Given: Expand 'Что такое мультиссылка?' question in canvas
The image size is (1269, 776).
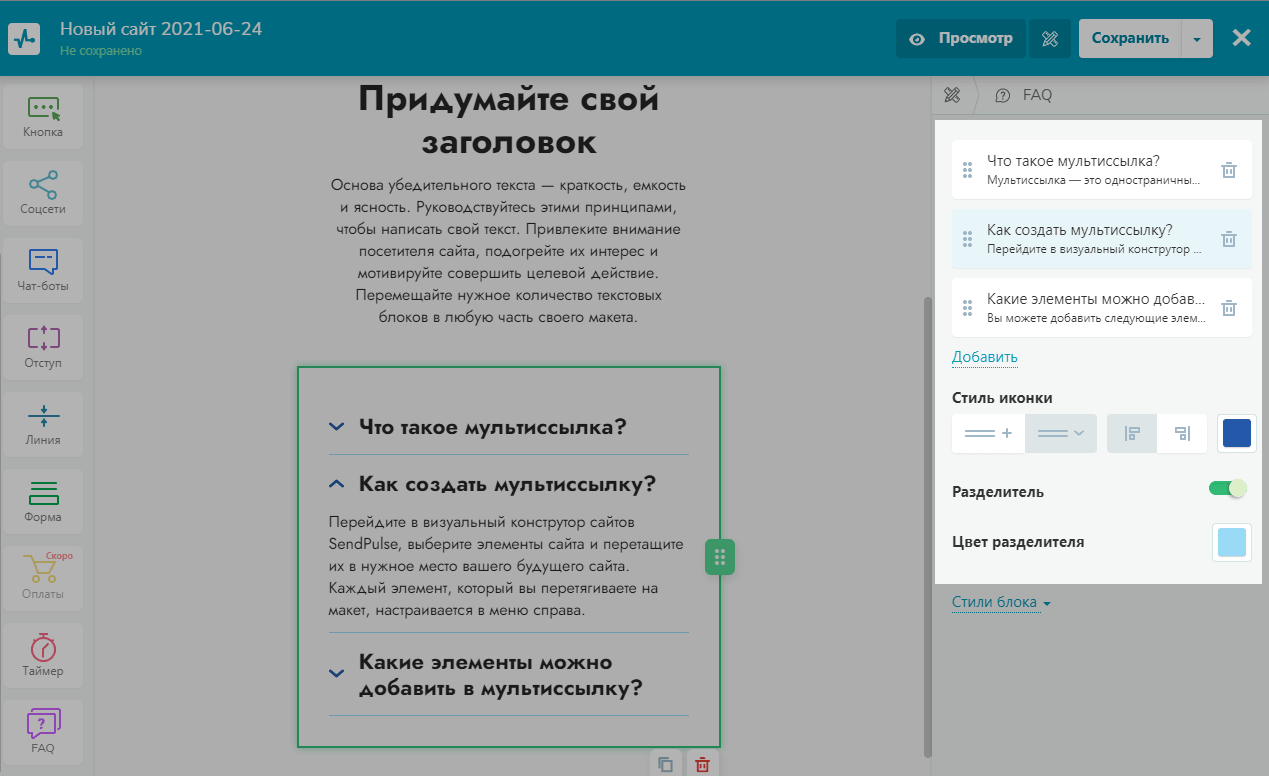Looking at the screenshot, I should 492,427.
